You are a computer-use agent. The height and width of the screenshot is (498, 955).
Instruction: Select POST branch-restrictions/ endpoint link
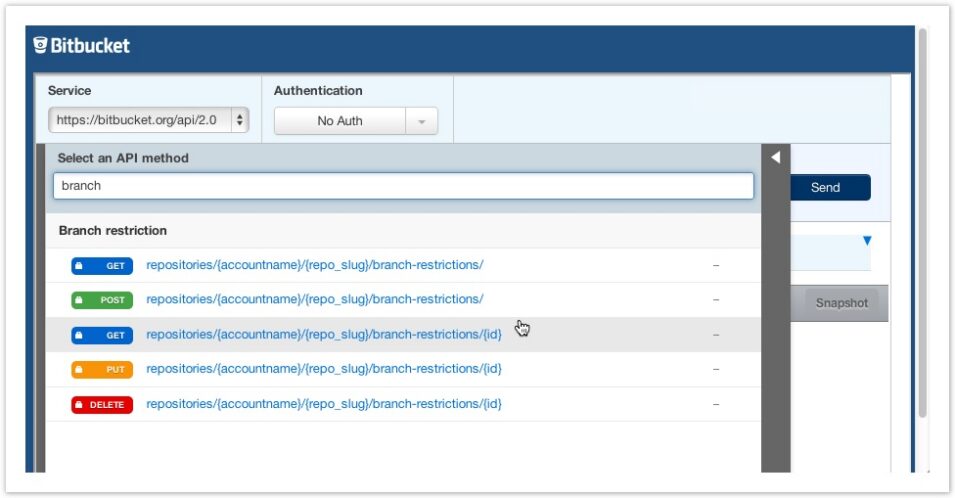pyautogui.click(x=315, y=299)
